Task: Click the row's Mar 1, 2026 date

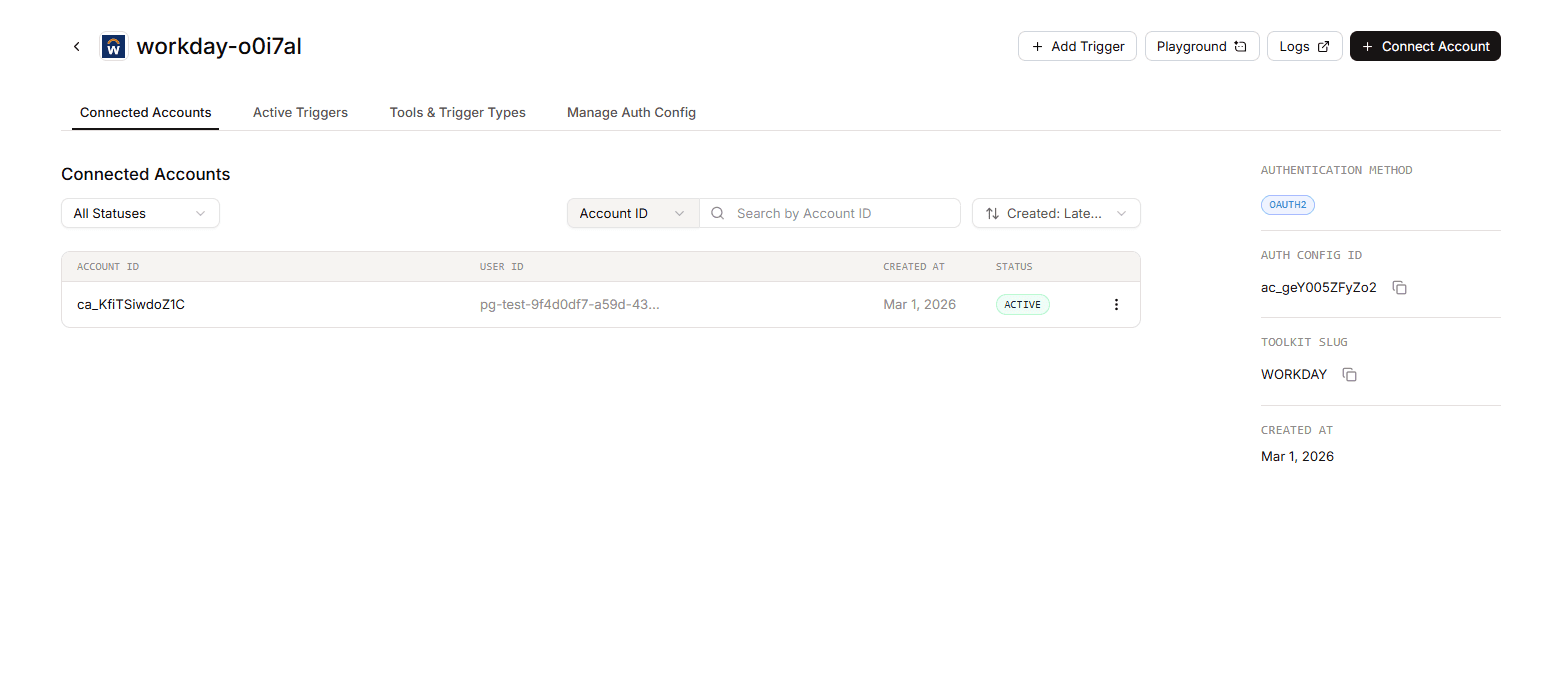Action: [x=919, y=305]
